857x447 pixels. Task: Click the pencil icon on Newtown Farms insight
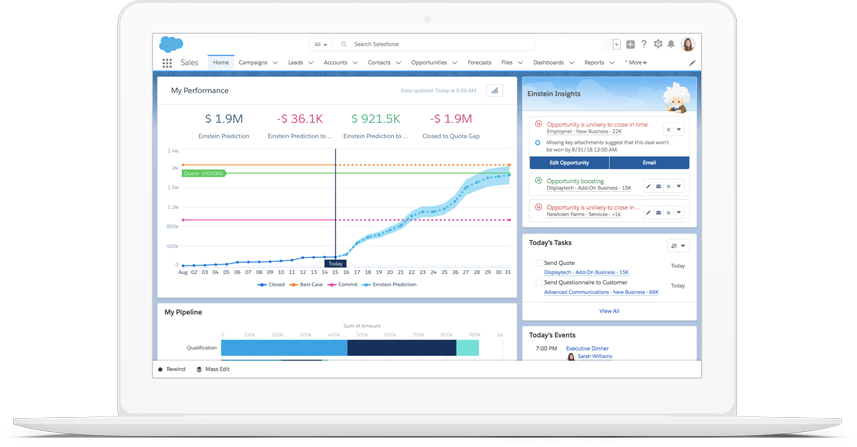[x=648, y=213]
